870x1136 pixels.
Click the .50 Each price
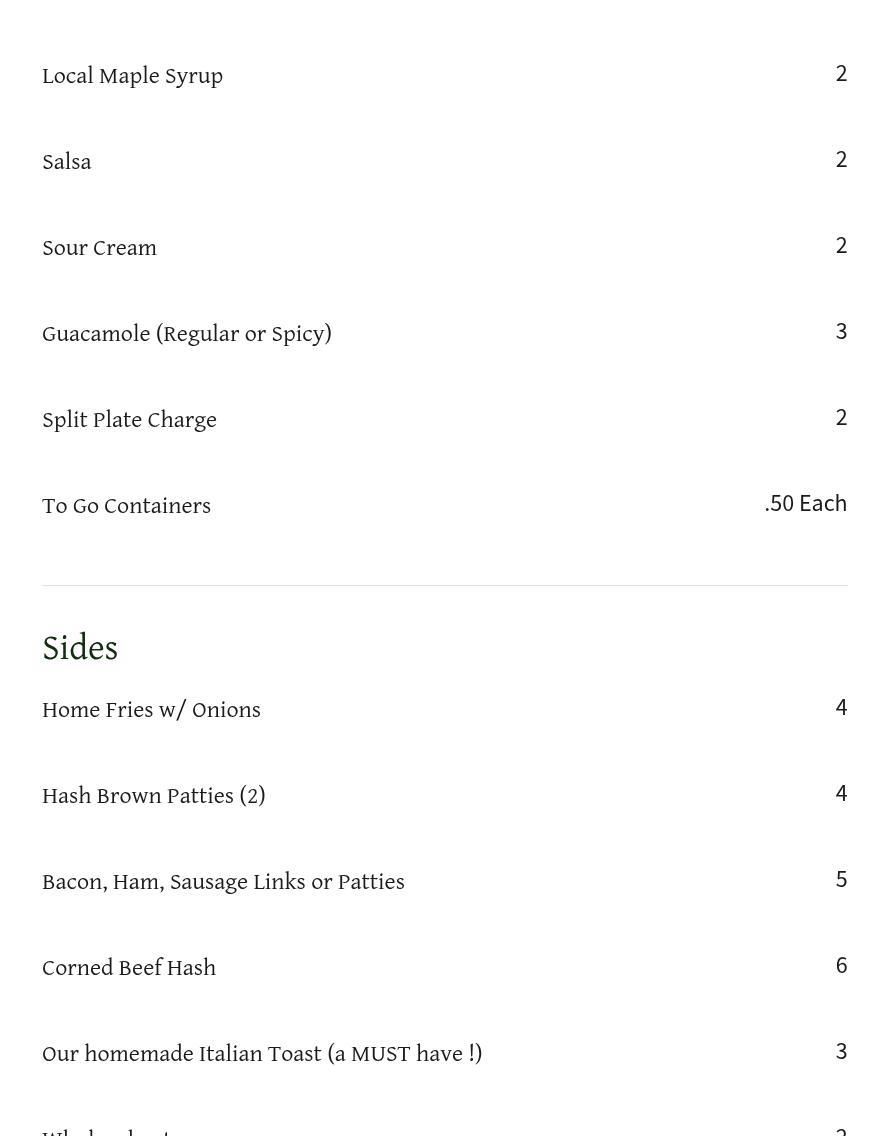(x=805, y=503)
